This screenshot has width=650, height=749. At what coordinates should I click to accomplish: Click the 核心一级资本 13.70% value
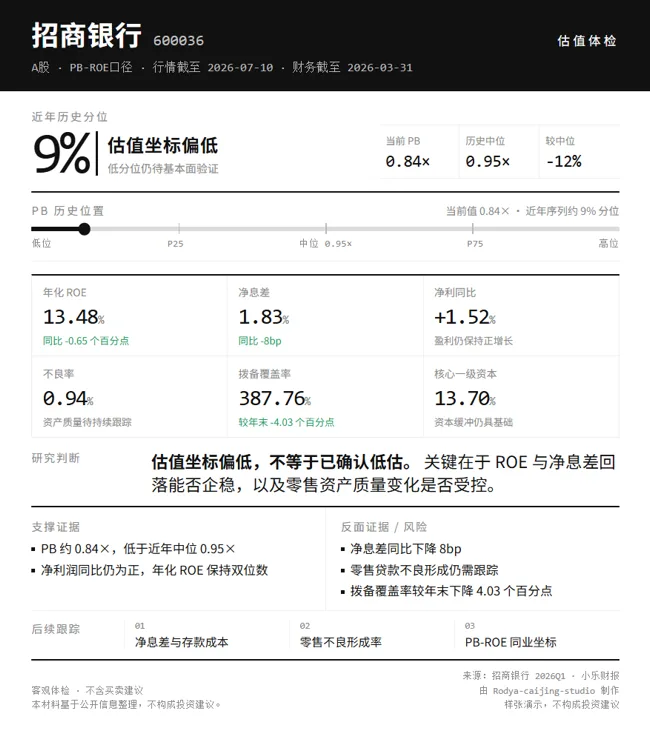[x=465, y=398]
